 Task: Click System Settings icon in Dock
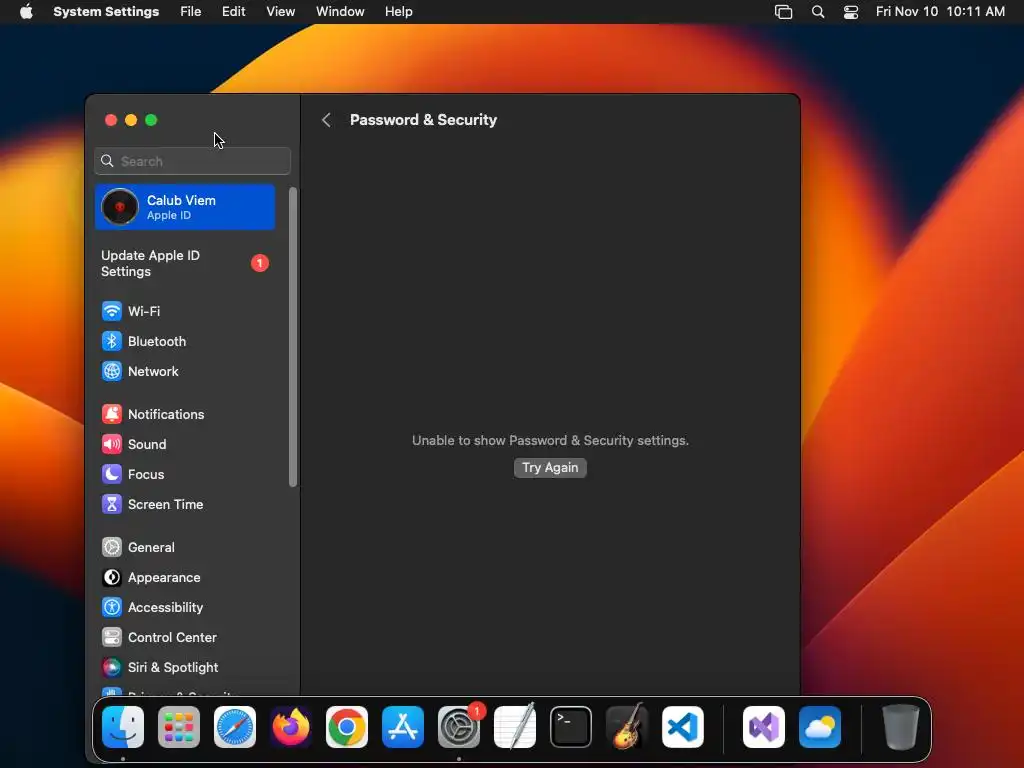click(458, 727)
